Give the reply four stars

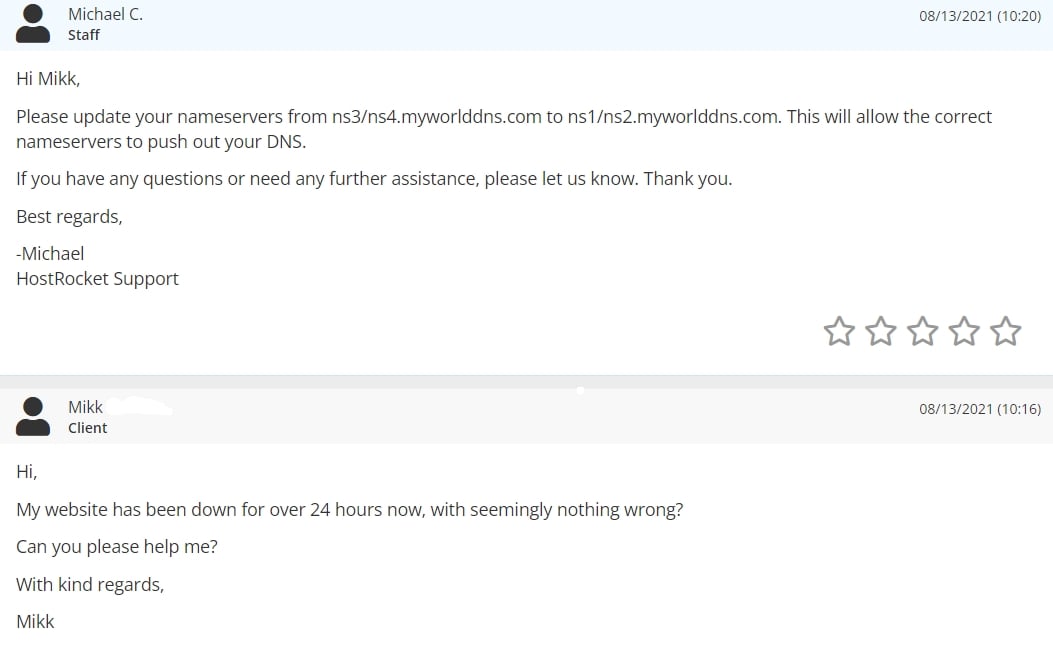pyautogui.click(x=964, y=331)
